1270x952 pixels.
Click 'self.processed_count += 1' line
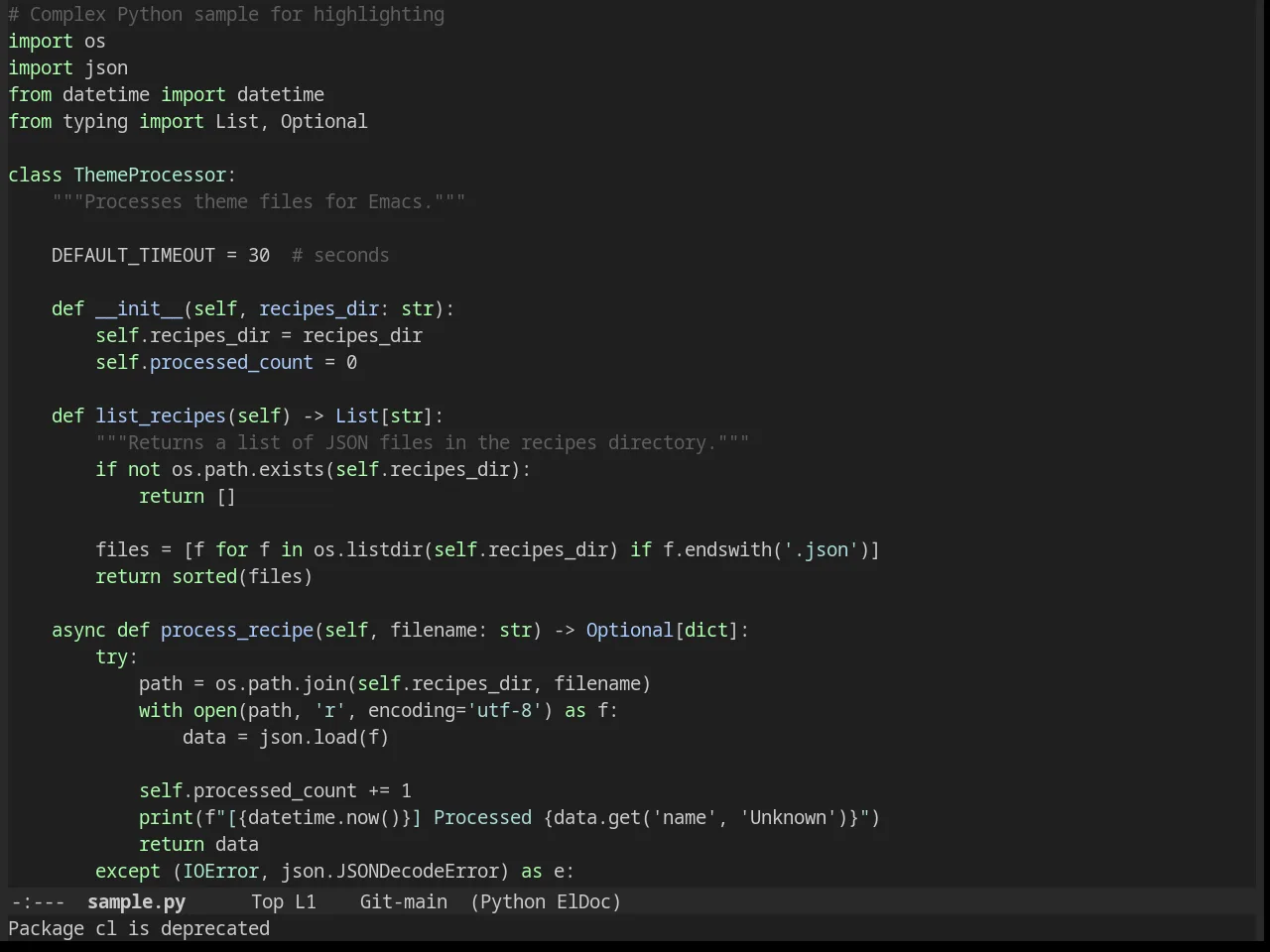point(275,791)
